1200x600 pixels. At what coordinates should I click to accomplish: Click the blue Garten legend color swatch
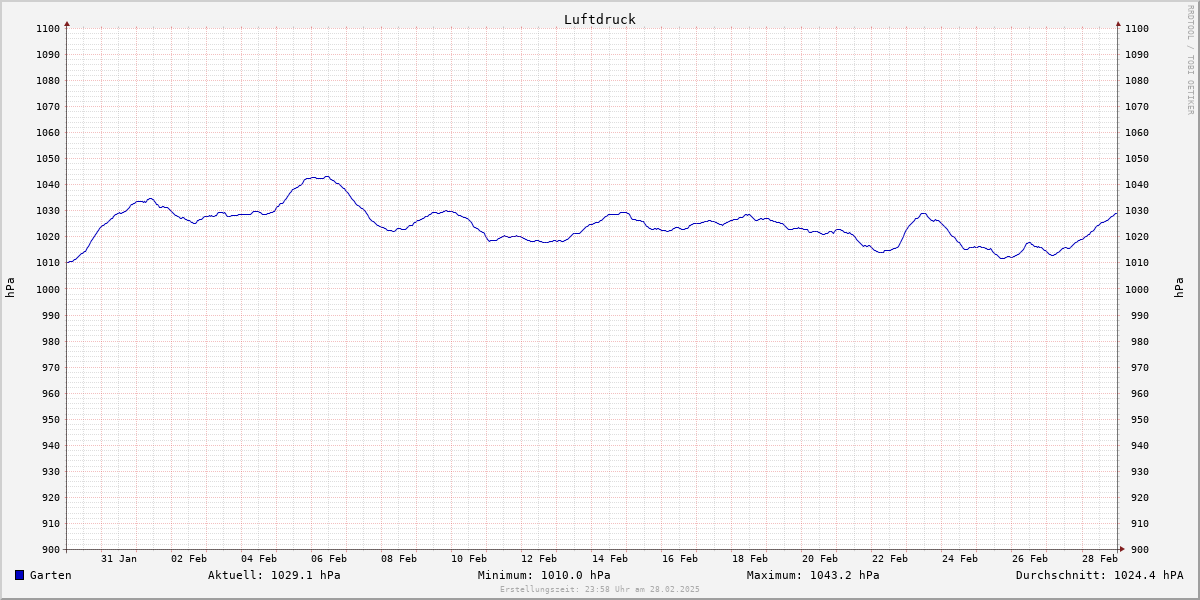point(19,575)
